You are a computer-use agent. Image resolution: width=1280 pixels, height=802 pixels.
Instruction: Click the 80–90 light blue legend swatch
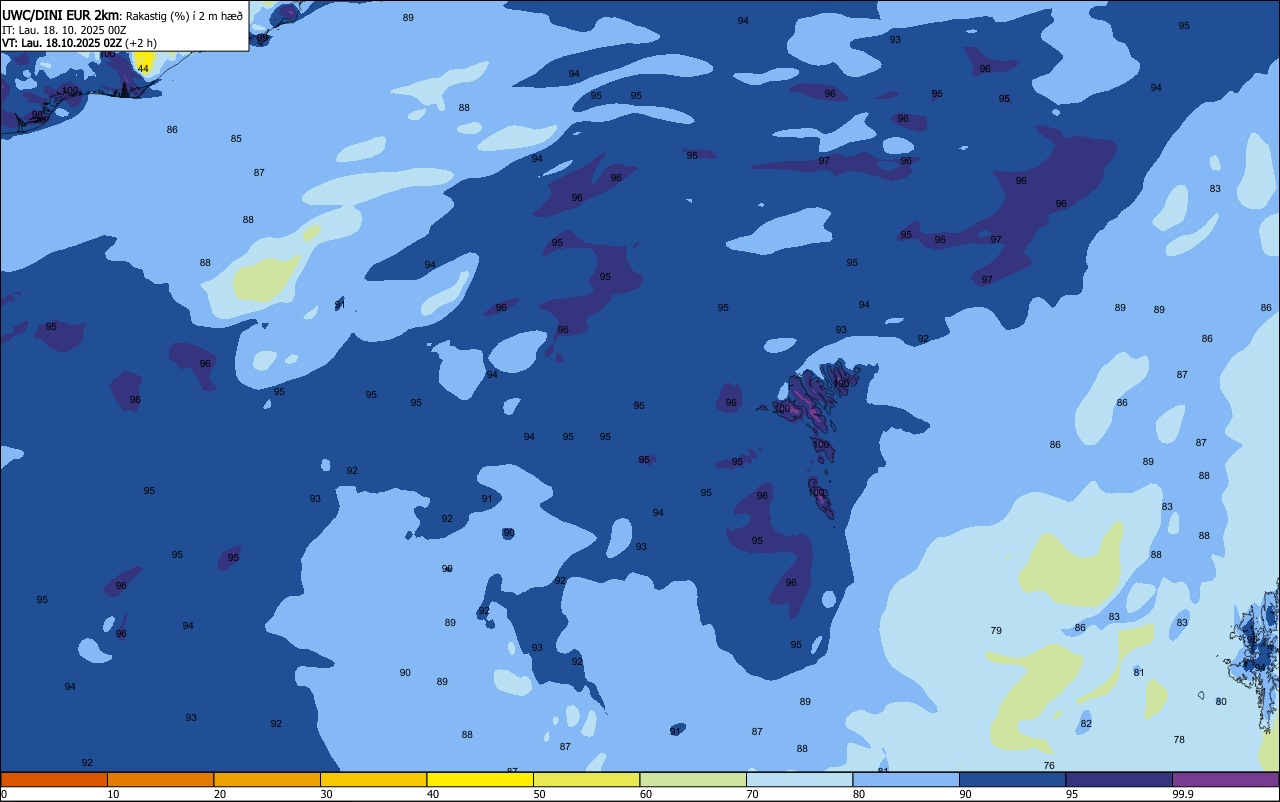click(x=906, y=779)
